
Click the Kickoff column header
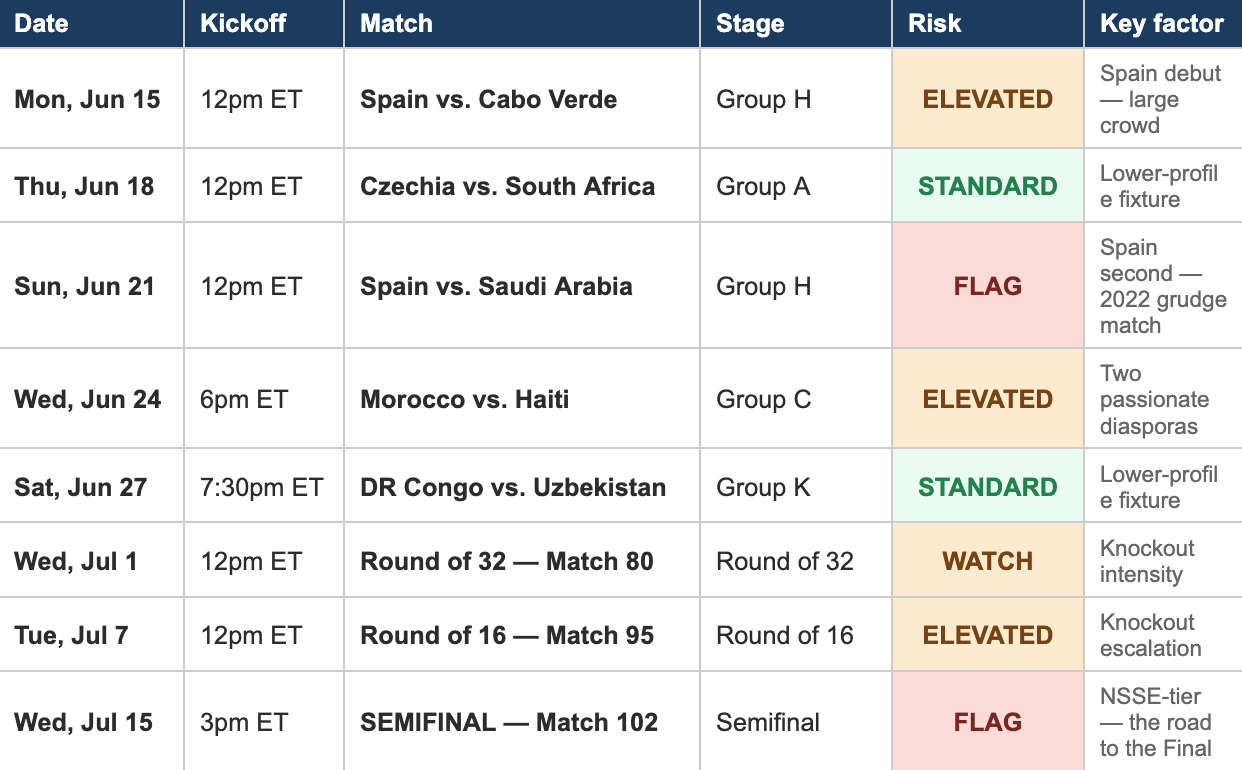264,24
